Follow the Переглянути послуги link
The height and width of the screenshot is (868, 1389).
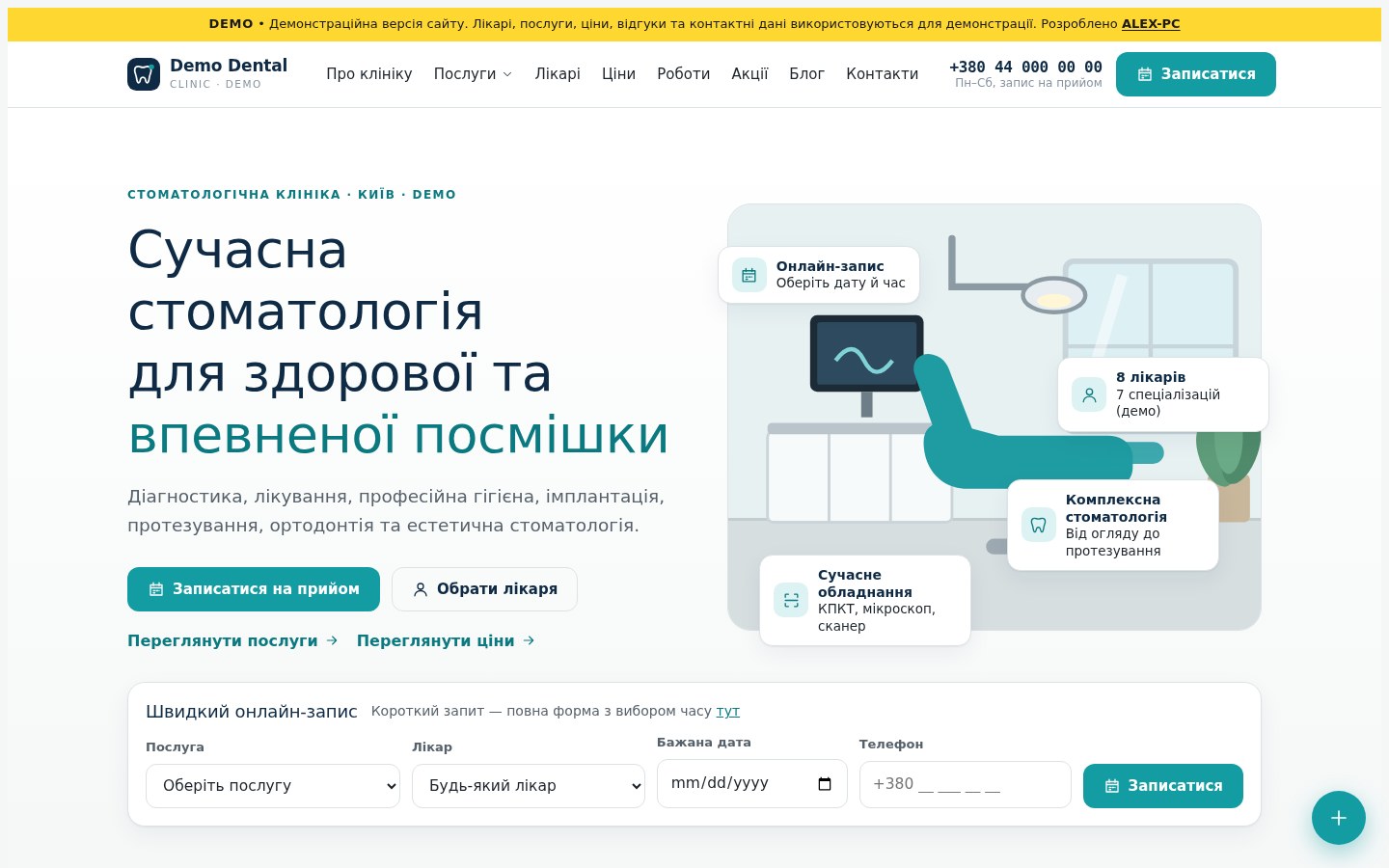232,640
